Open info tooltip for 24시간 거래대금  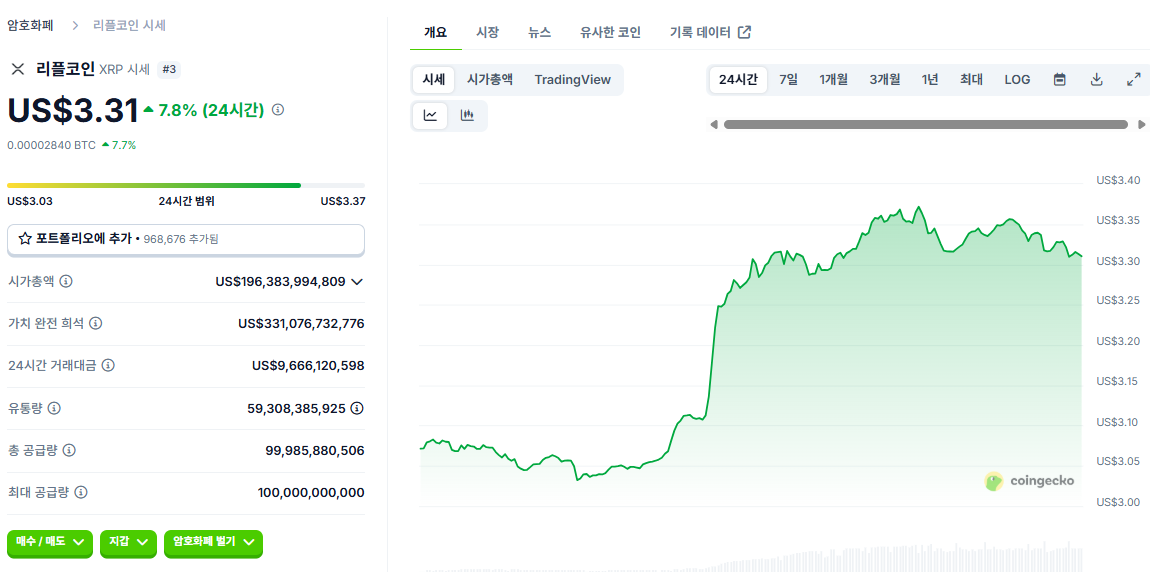108,366
